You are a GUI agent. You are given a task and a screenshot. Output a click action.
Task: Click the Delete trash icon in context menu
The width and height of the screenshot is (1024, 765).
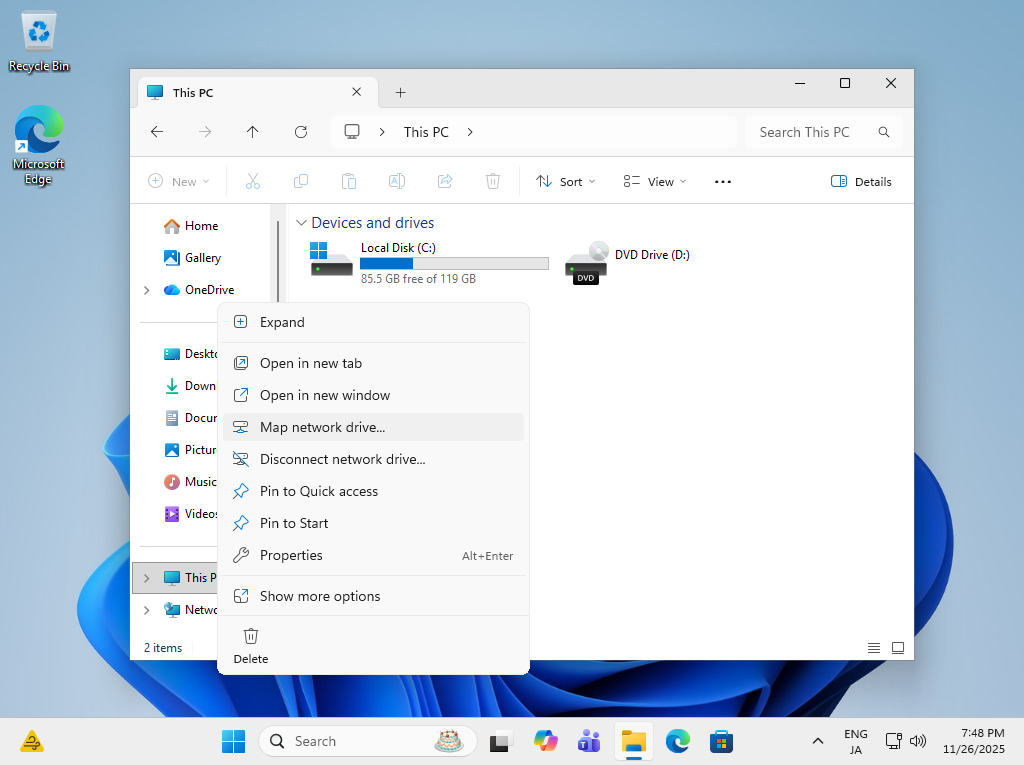(x=251, y=636)
